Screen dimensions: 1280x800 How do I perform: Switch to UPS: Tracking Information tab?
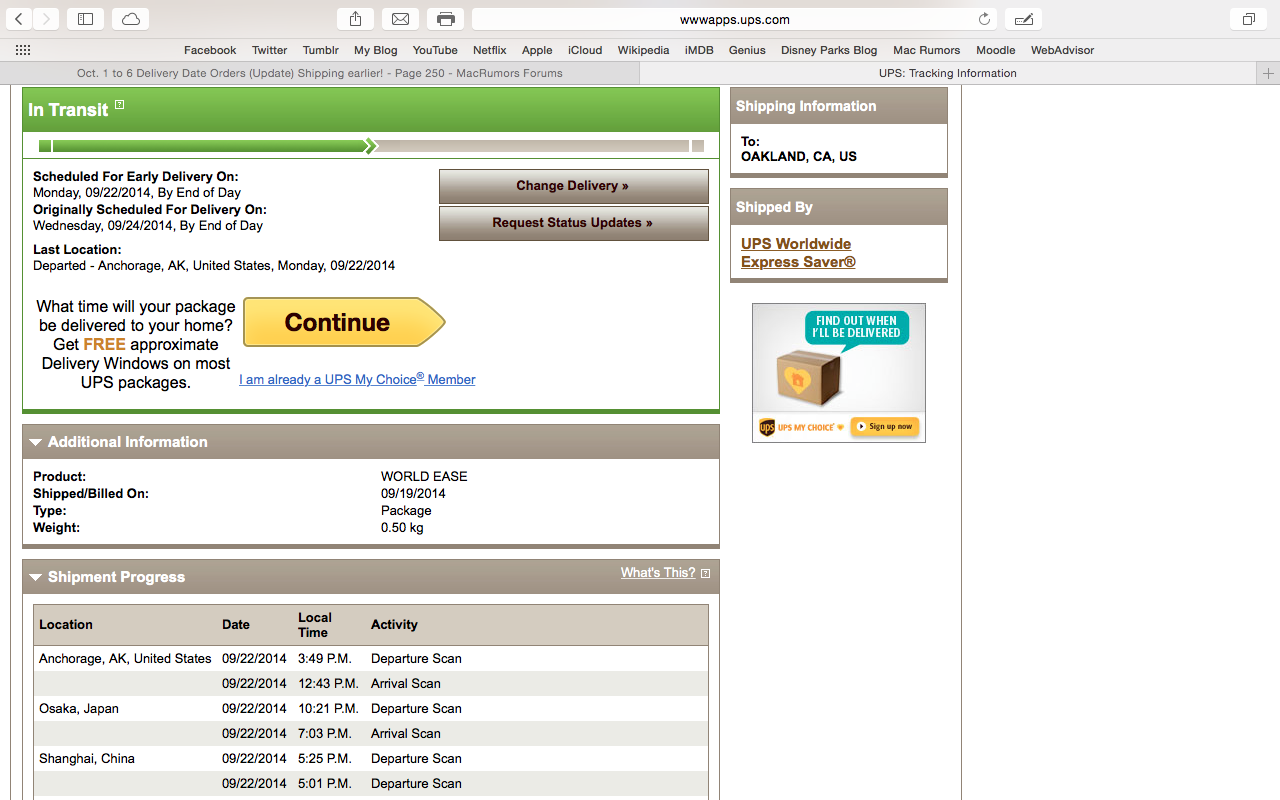pos(948,73)
